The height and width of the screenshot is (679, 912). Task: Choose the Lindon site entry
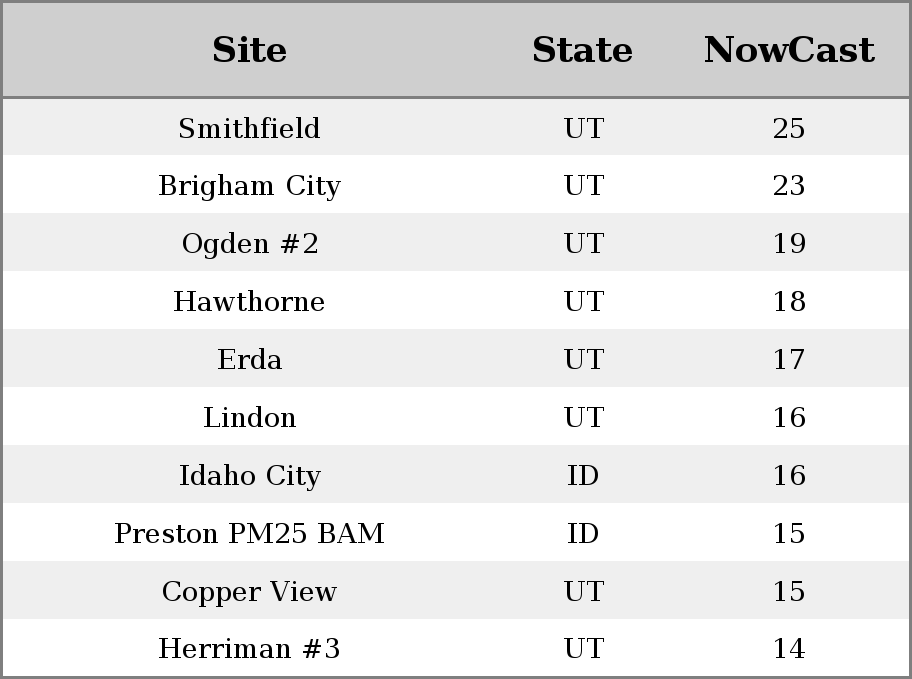tap(249, 418)
